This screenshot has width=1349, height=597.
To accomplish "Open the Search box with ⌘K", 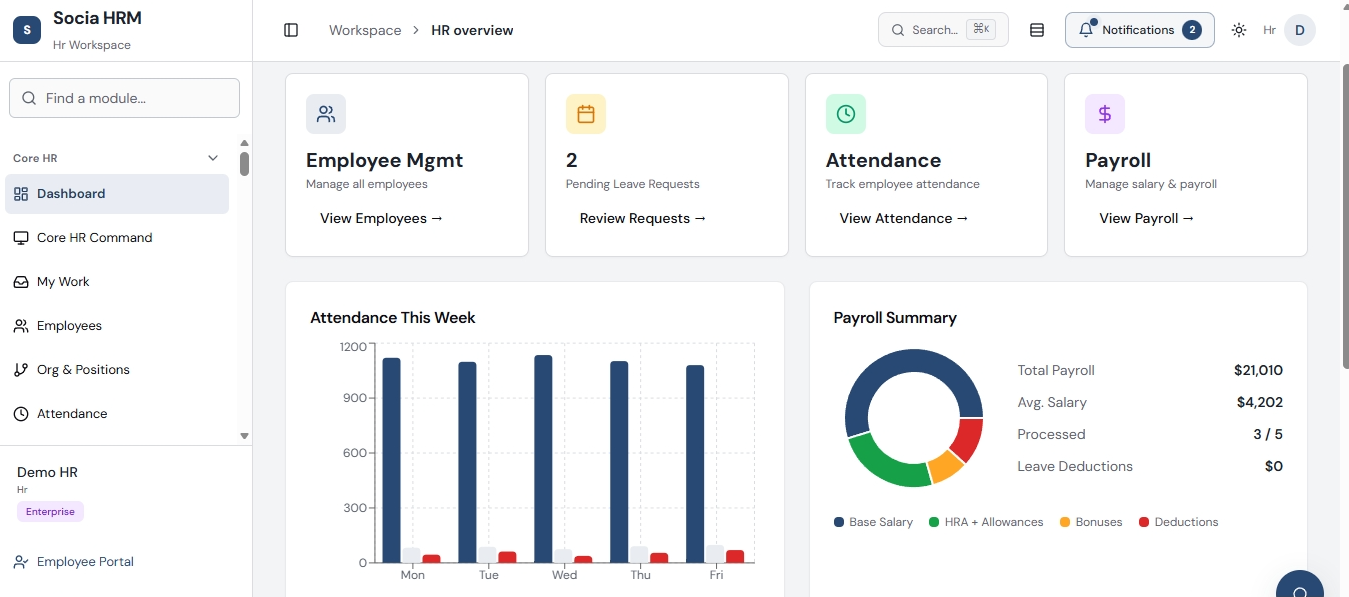I will [943, 30].
